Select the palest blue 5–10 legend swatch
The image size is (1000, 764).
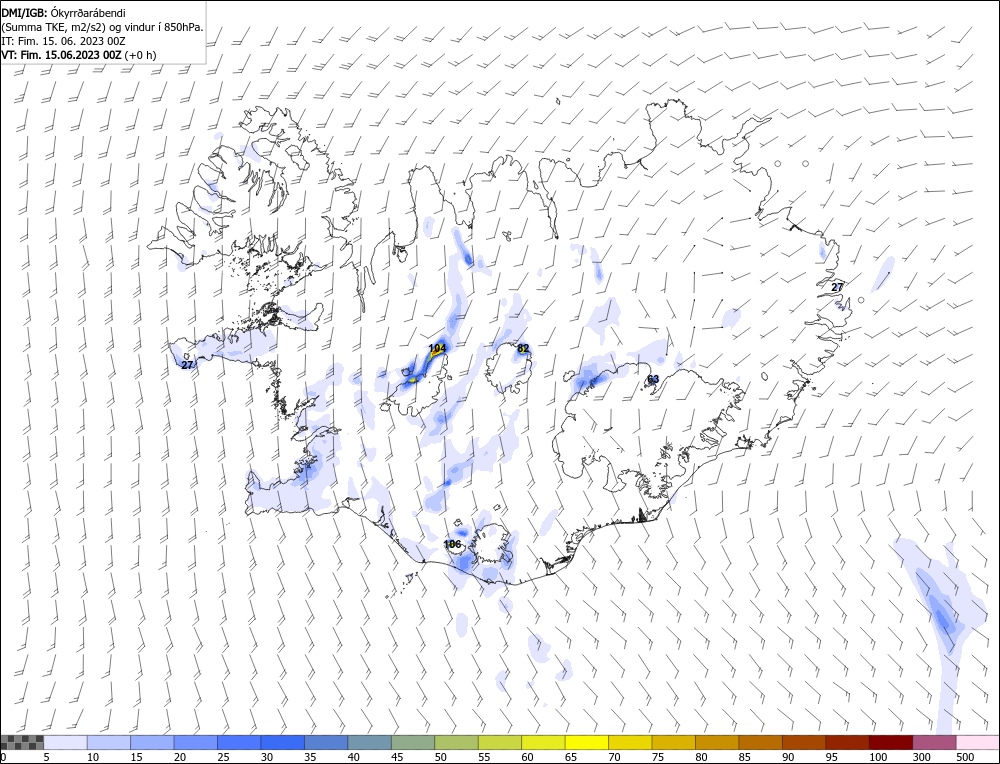click(66, 742)
